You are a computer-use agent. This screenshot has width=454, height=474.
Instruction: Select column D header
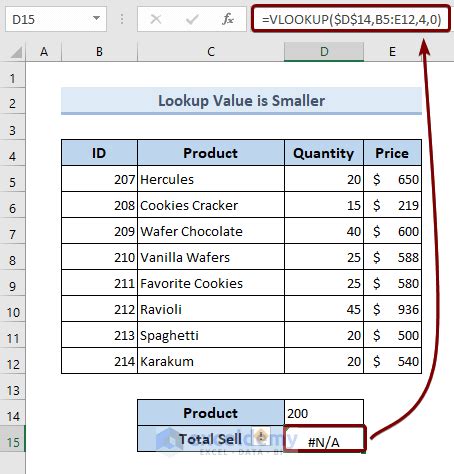pos(324,52)
